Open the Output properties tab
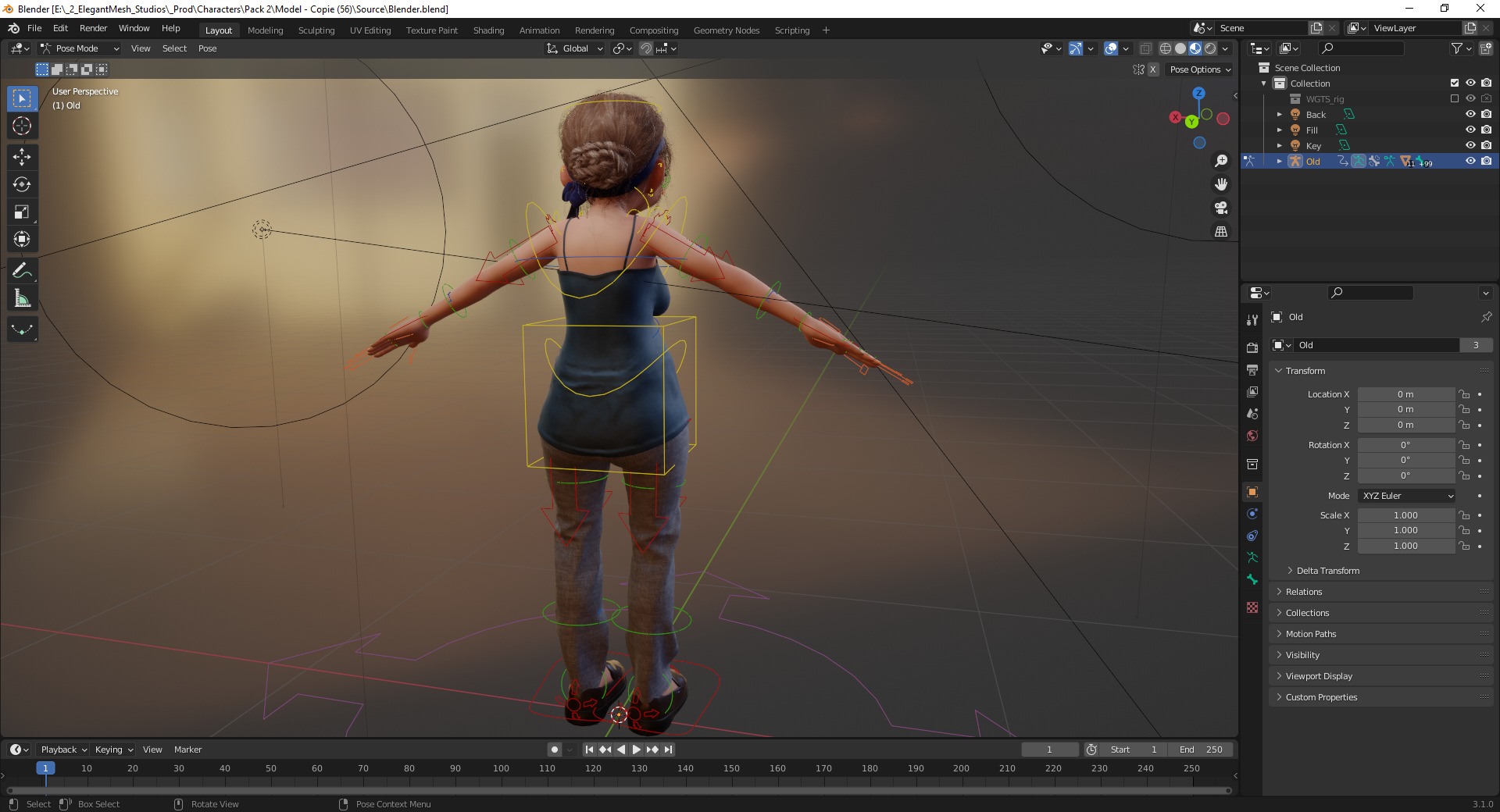 (1252, 369)
